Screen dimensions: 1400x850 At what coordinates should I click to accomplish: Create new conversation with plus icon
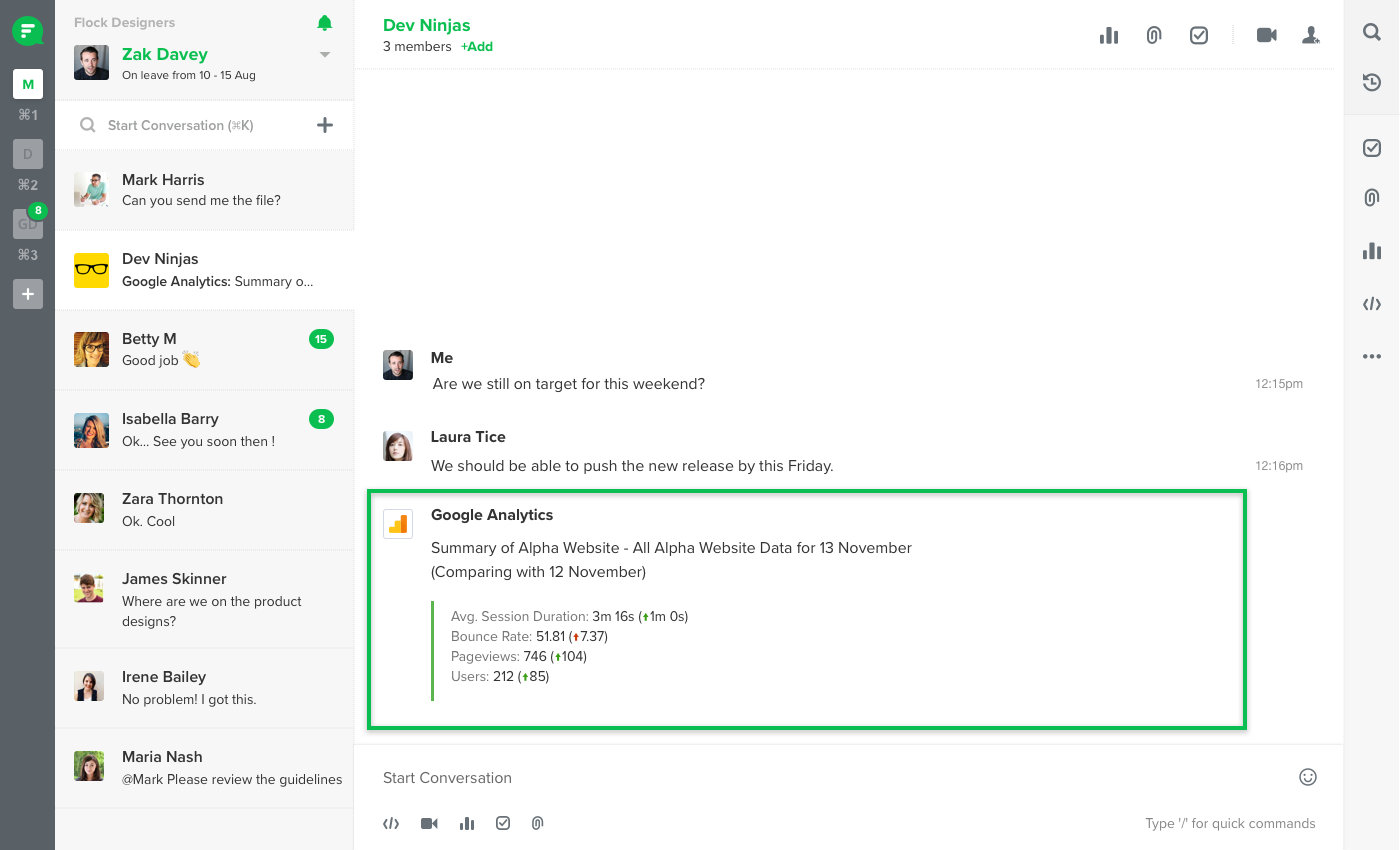coord(325,125)
